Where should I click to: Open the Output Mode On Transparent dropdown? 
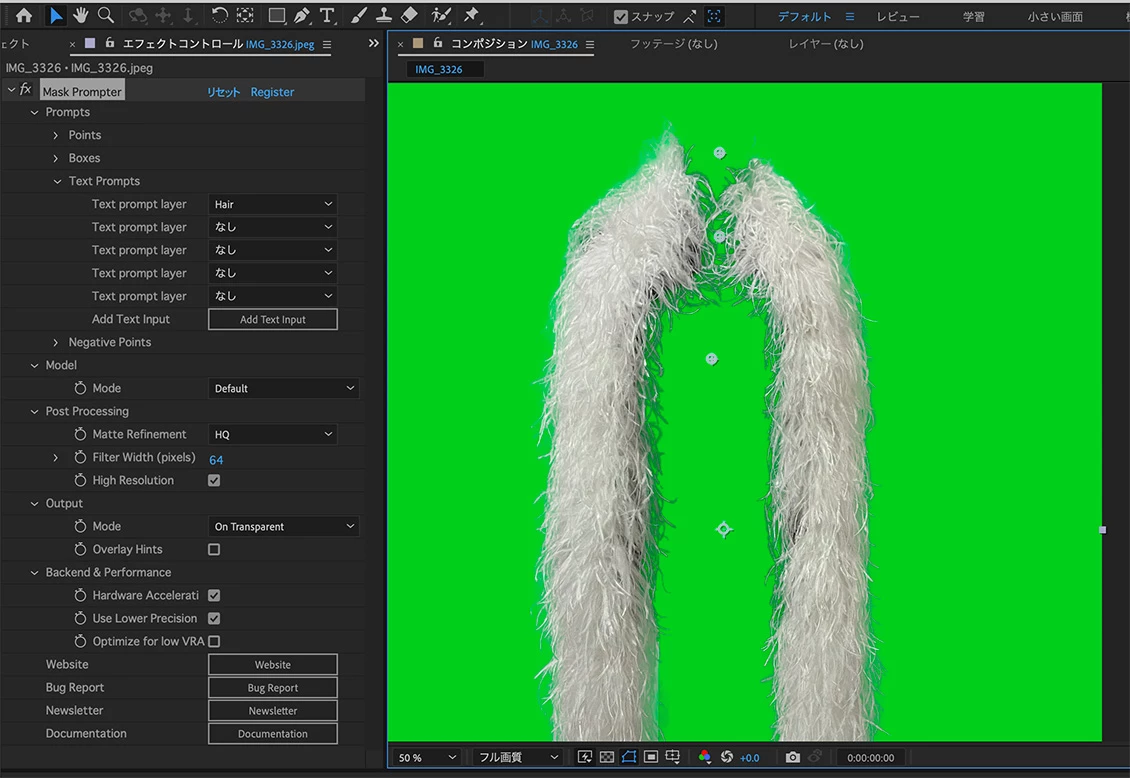284,527
